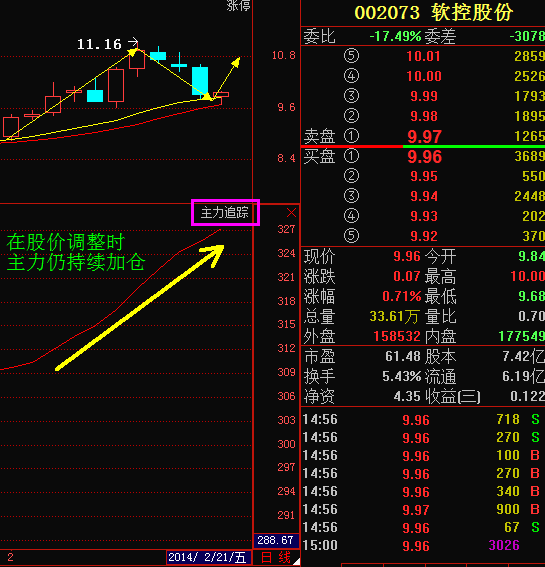Click the last red candlestick on chart

221,95
